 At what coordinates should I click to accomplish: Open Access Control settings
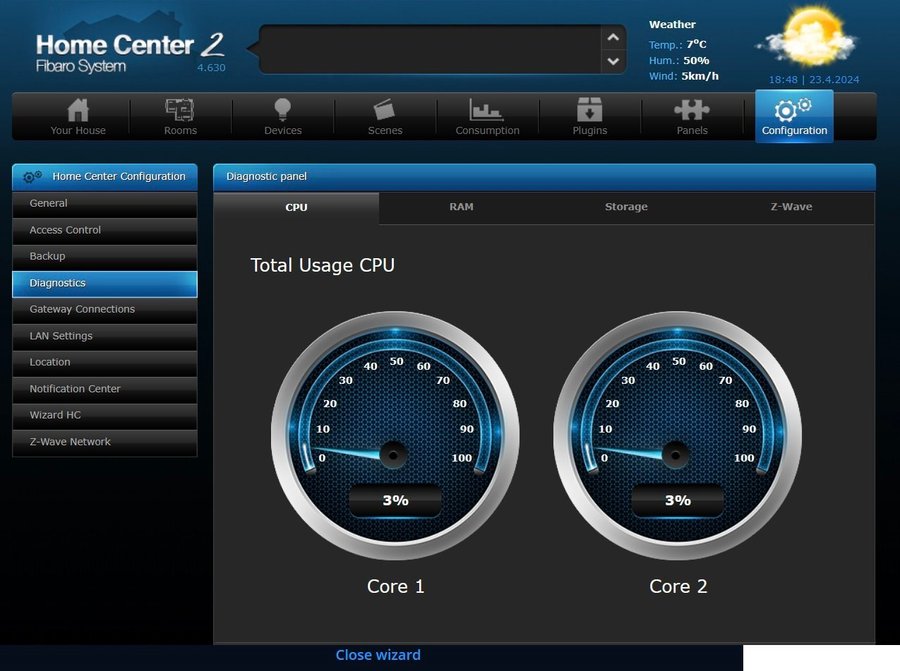coord(105,230)
